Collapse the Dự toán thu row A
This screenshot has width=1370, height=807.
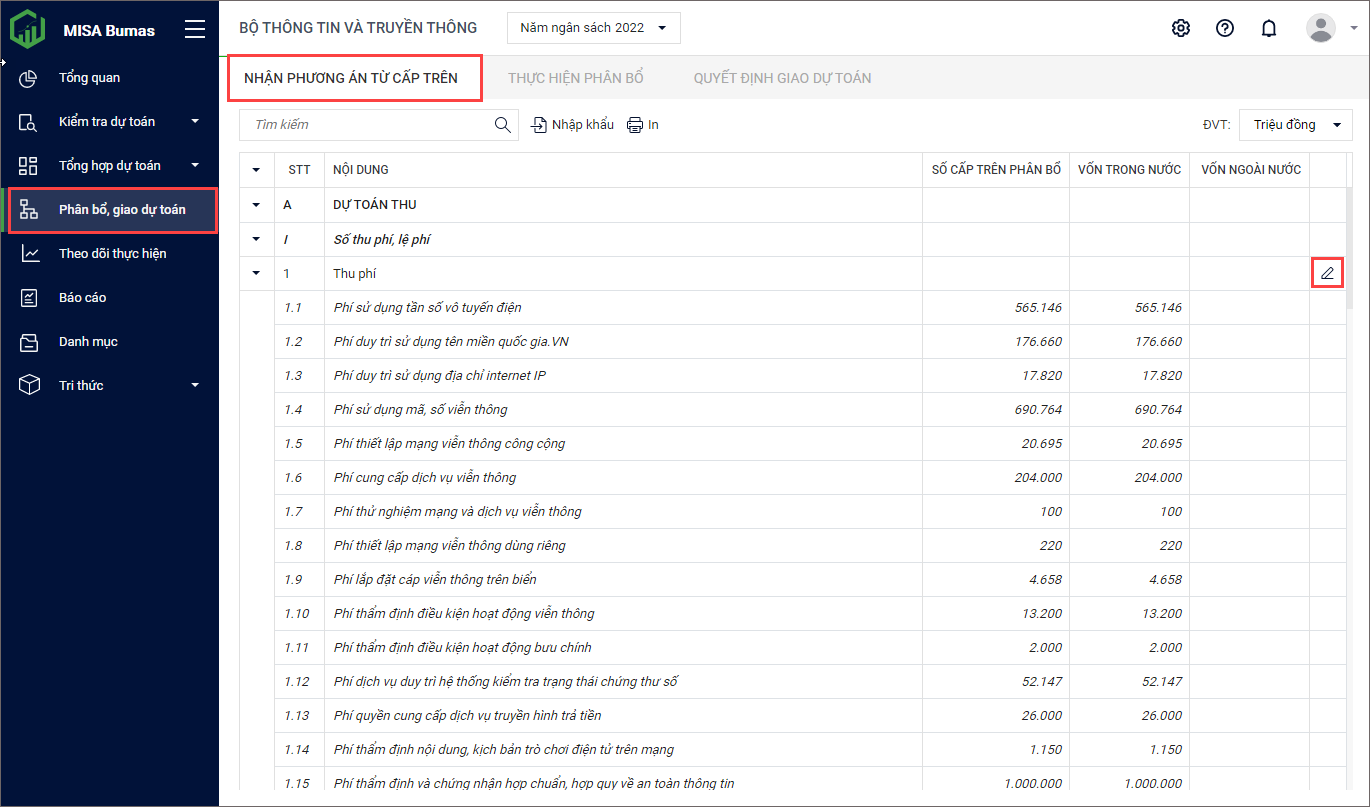coord(257,205)
